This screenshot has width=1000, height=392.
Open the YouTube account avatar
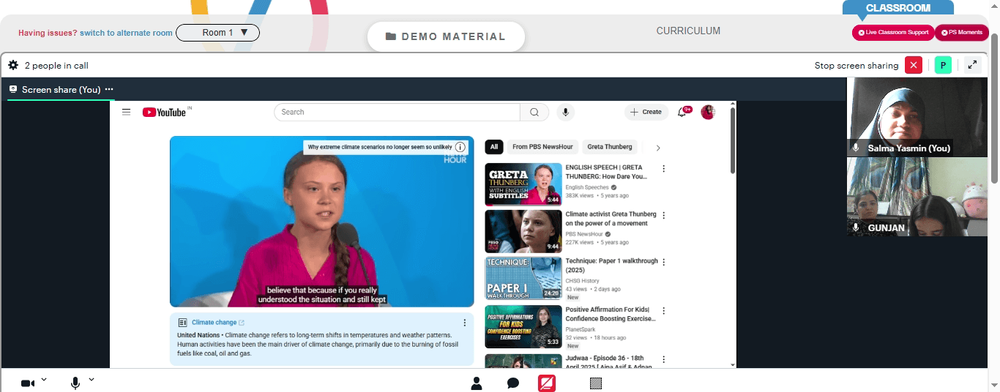[x=707, y=112]
